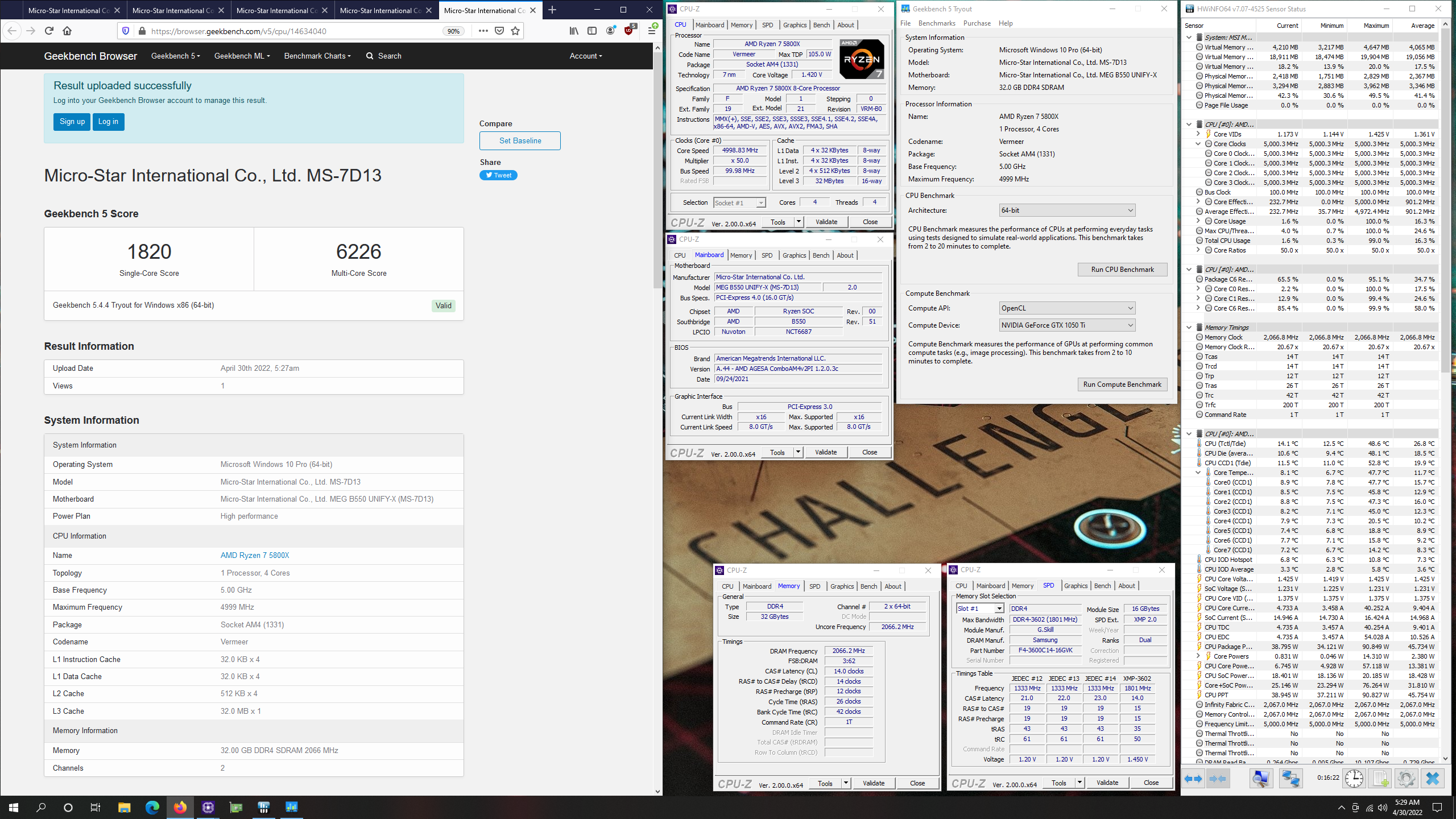Viewport: 1456px width, 819px height.
Task: Click HWiNFO shrink columns arrows button
Action: [x=1218, y=779]
